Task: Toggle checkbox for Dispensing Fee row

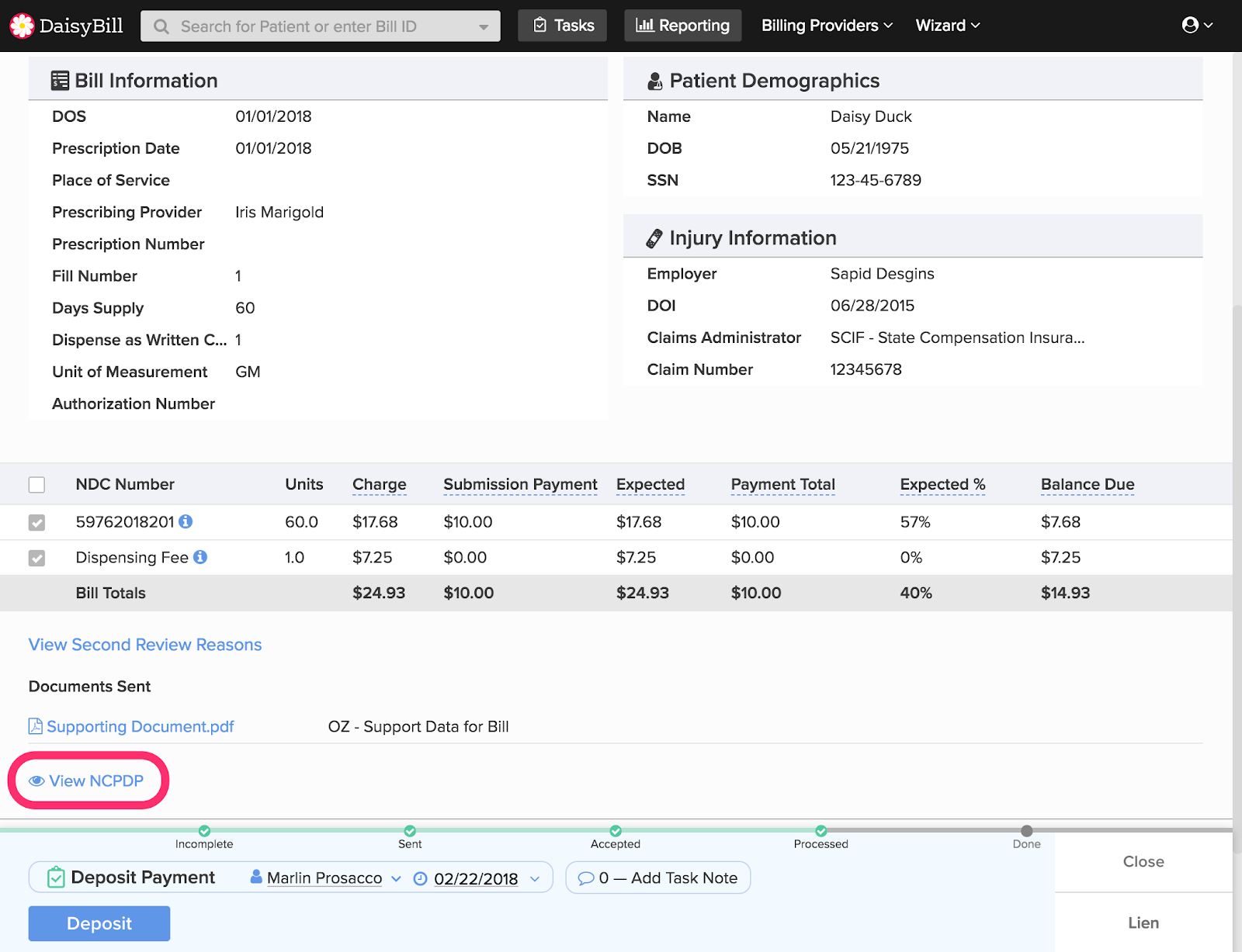Action: point(36,559)
